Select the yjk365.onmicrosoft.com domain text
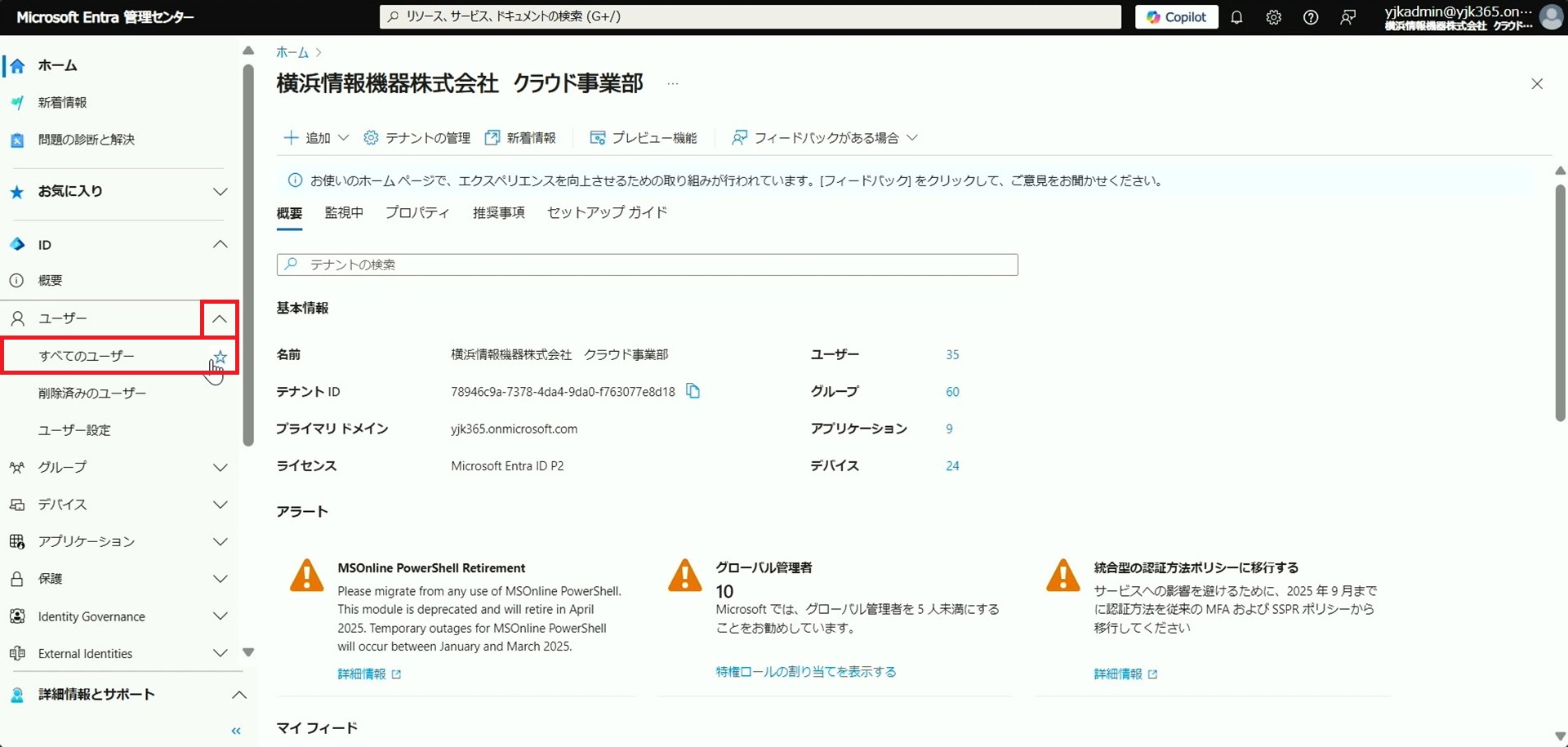The width and height of the screenshot is (1568, 747). pyautogui.click(x=514, y=429)
